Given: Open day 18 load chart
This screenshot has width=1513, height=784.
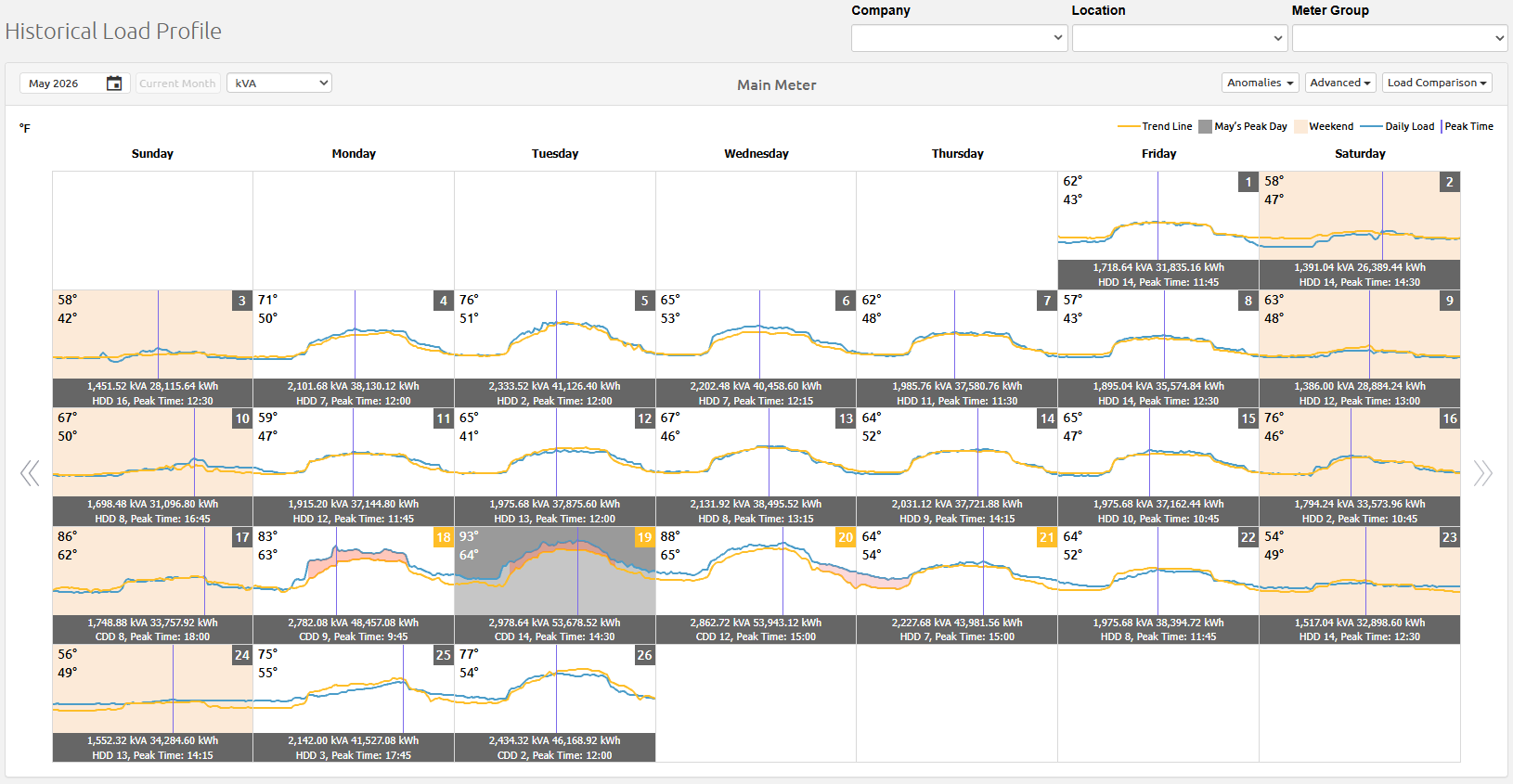Looking at the screenshot, I should 354,572.
